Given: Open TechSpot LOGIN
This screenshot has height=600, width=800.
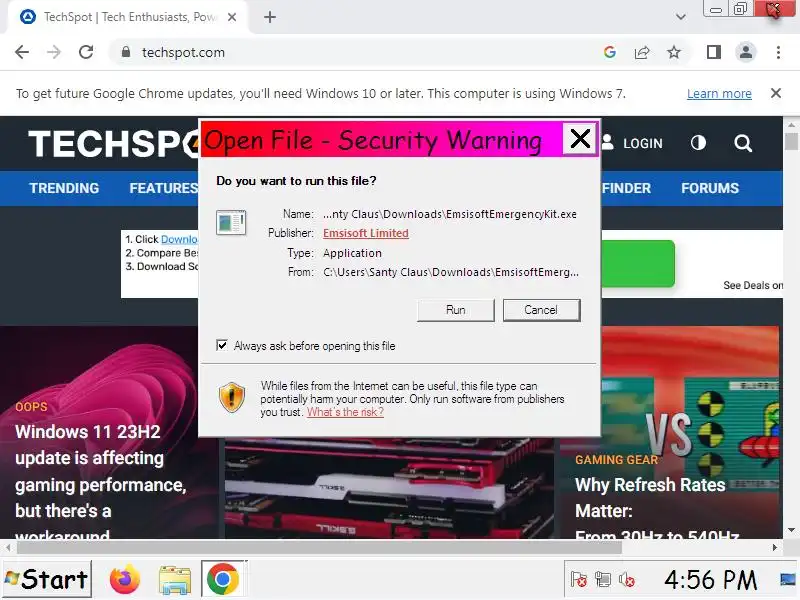Looking at the screenshot, I should click(633, 143).
